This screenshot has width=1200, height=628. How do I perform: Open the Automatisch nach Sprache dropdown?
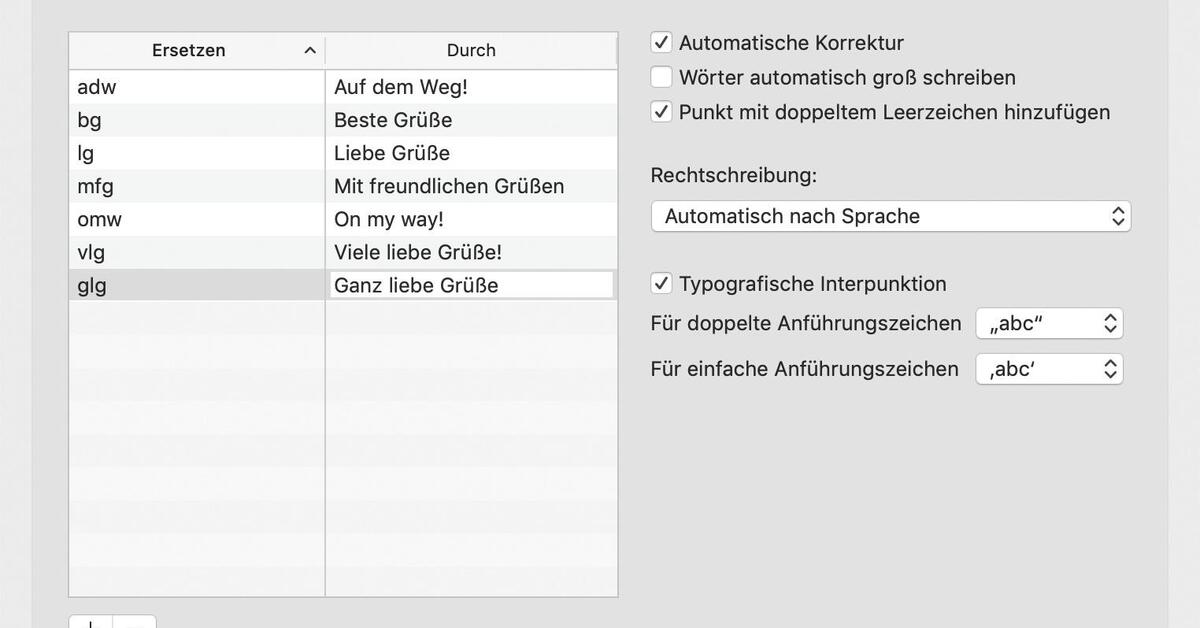click(890, 215)
